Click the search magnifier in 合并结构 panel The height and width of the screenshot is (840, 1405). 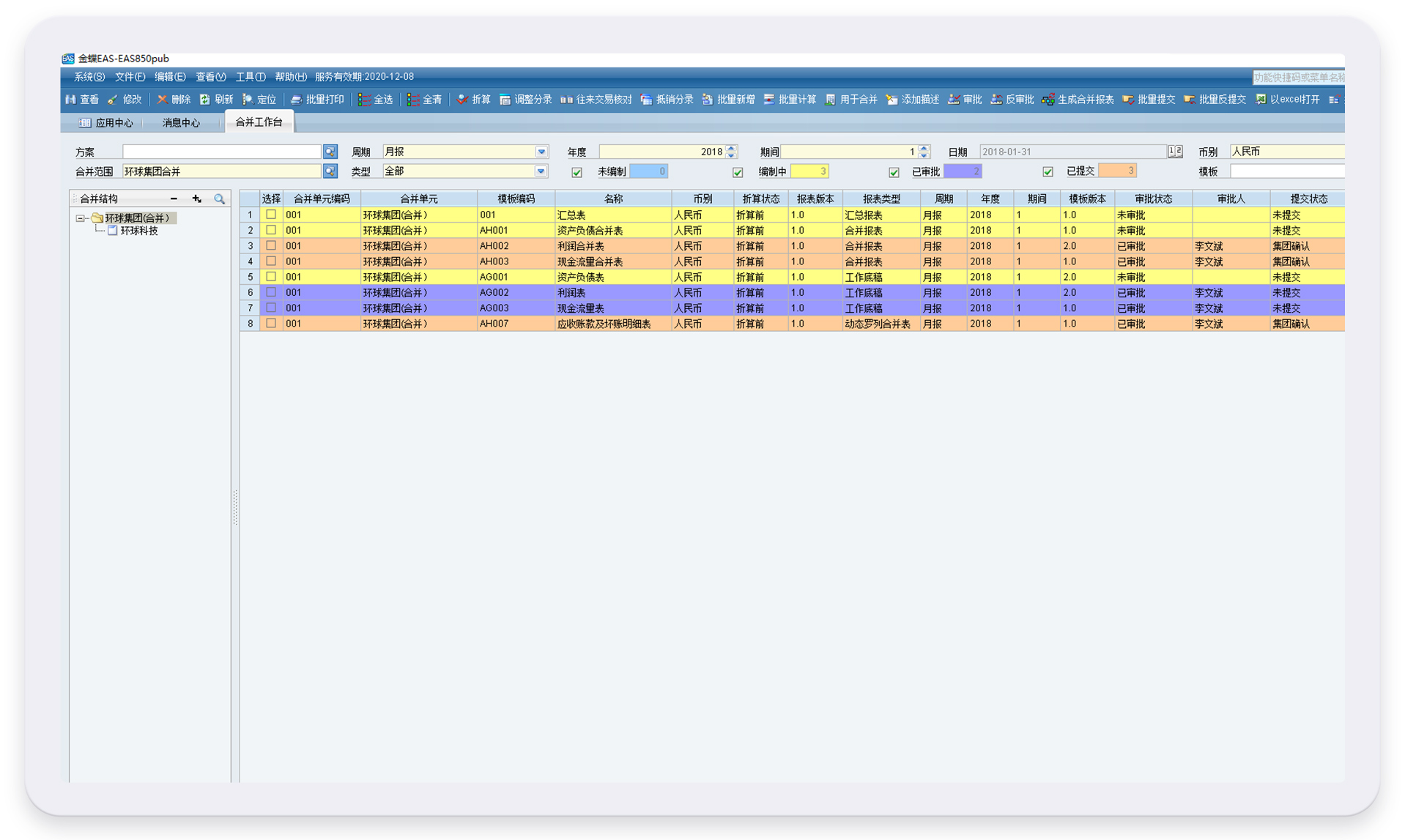tap(219, 198)
